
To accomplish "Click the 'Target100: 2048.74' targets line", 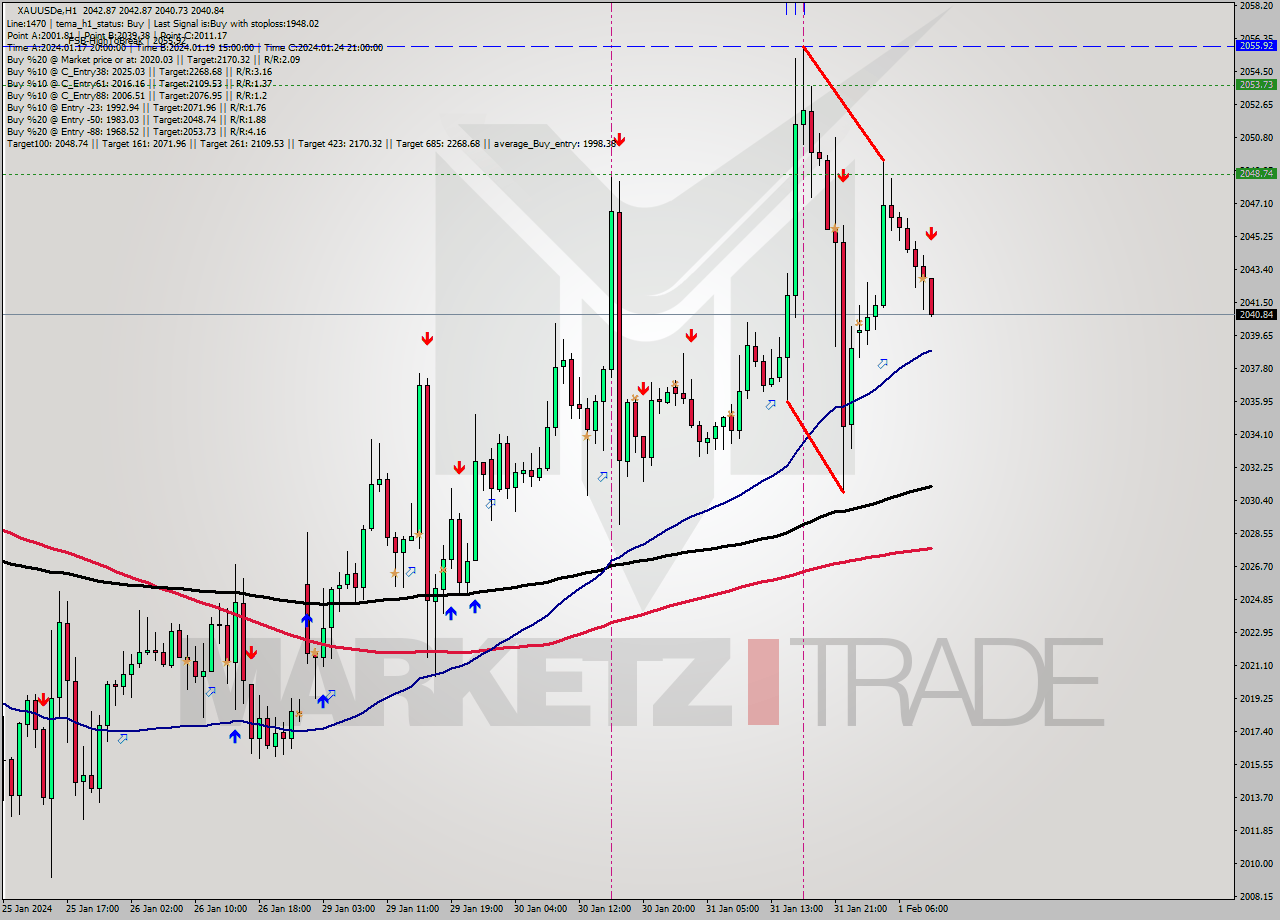I will [x=310, y=143].
